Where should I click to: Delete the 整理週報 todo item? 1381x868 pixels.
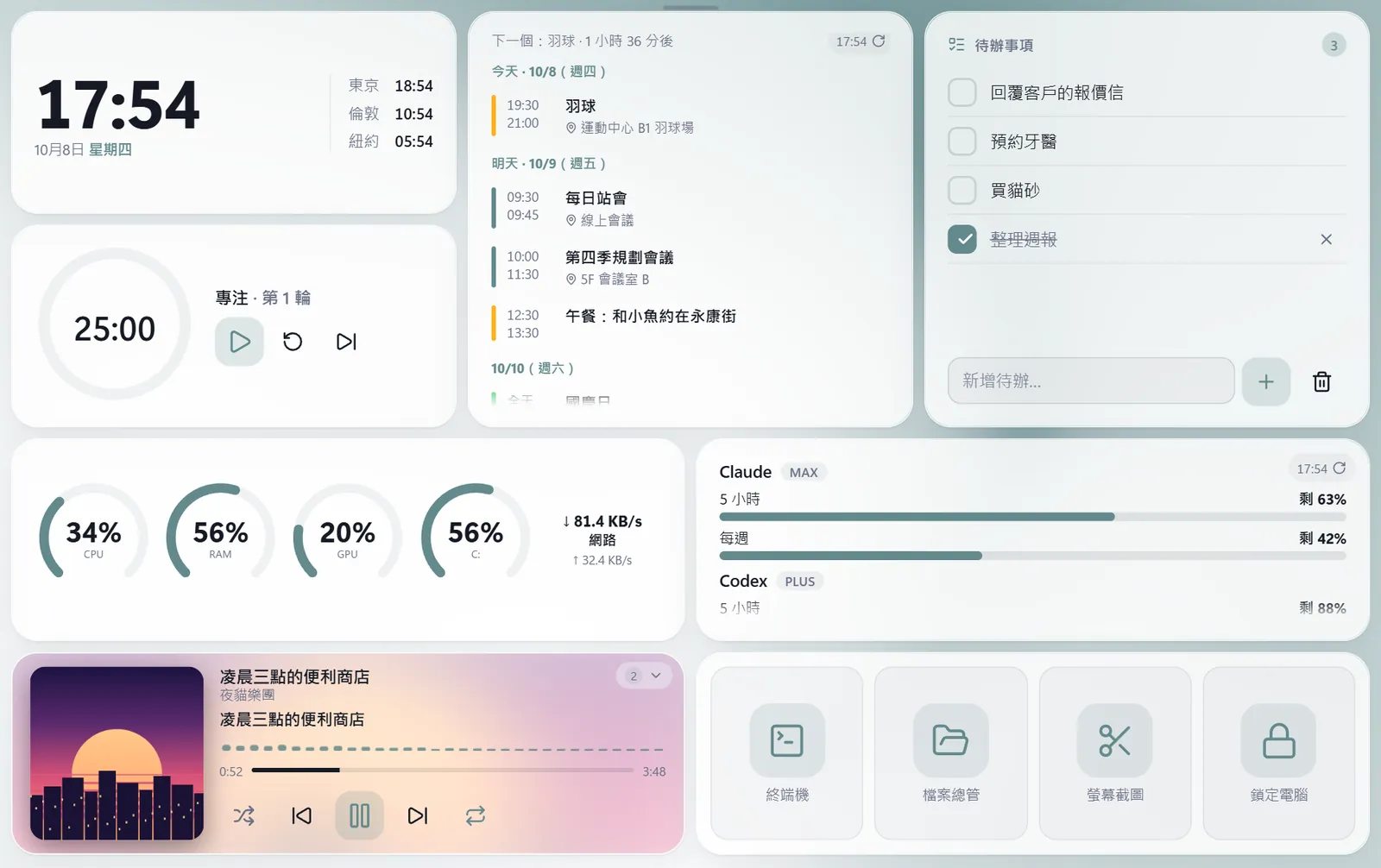(x=1326, y=239)
